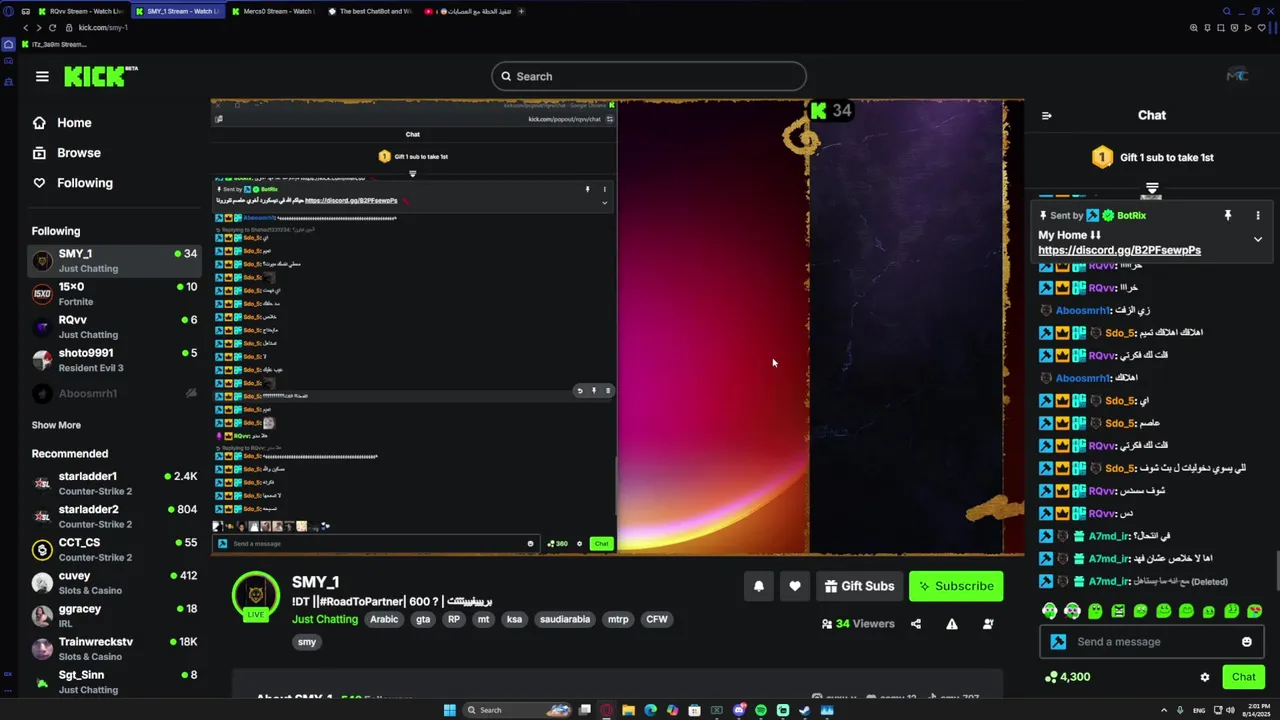Click the moderator hammer icon in chat input
The width and height of the screenshot is (1280, 720).
point(1058,642)
